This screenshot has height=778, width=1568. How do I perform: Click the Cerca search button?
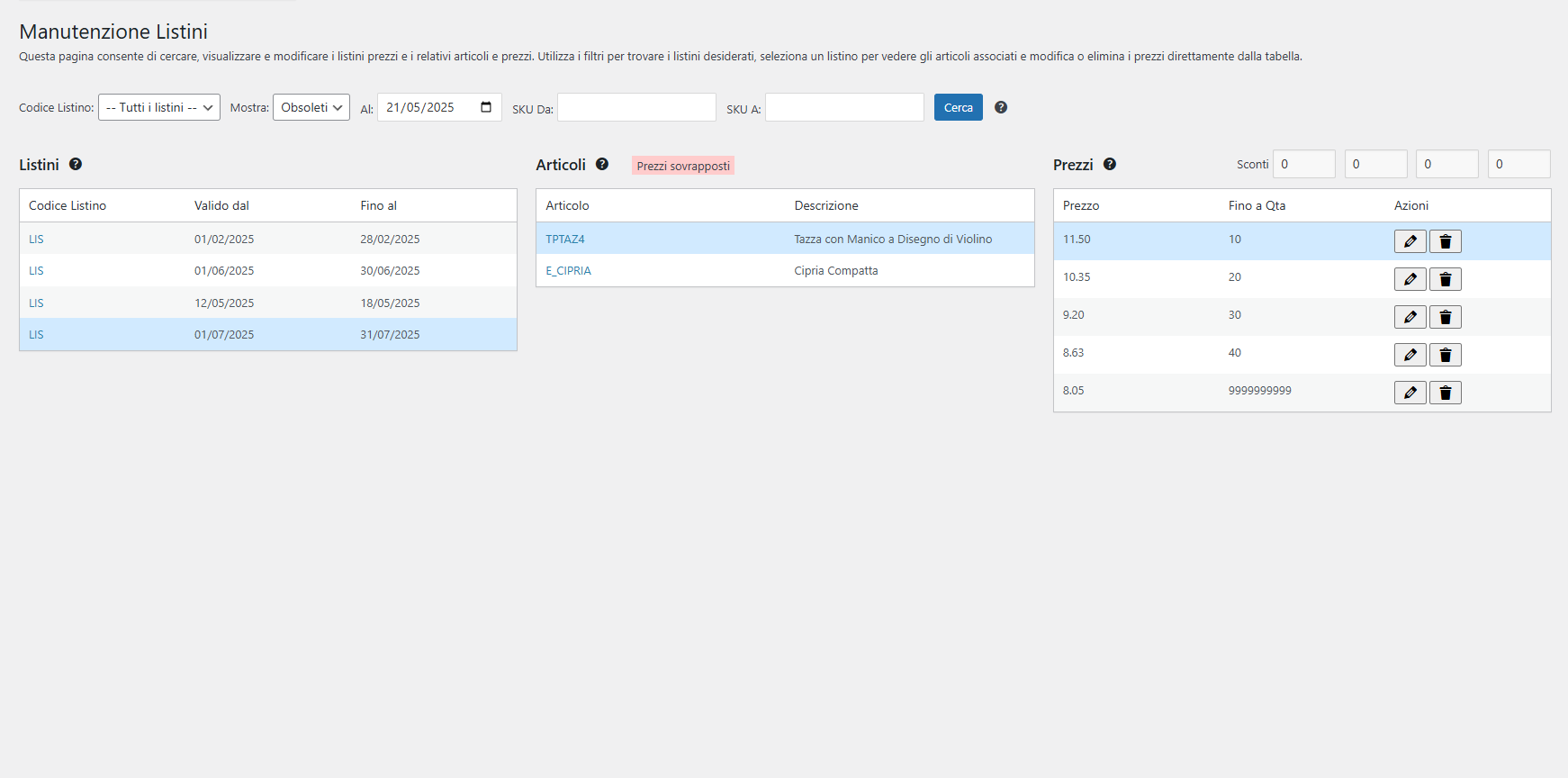(959, 107)
